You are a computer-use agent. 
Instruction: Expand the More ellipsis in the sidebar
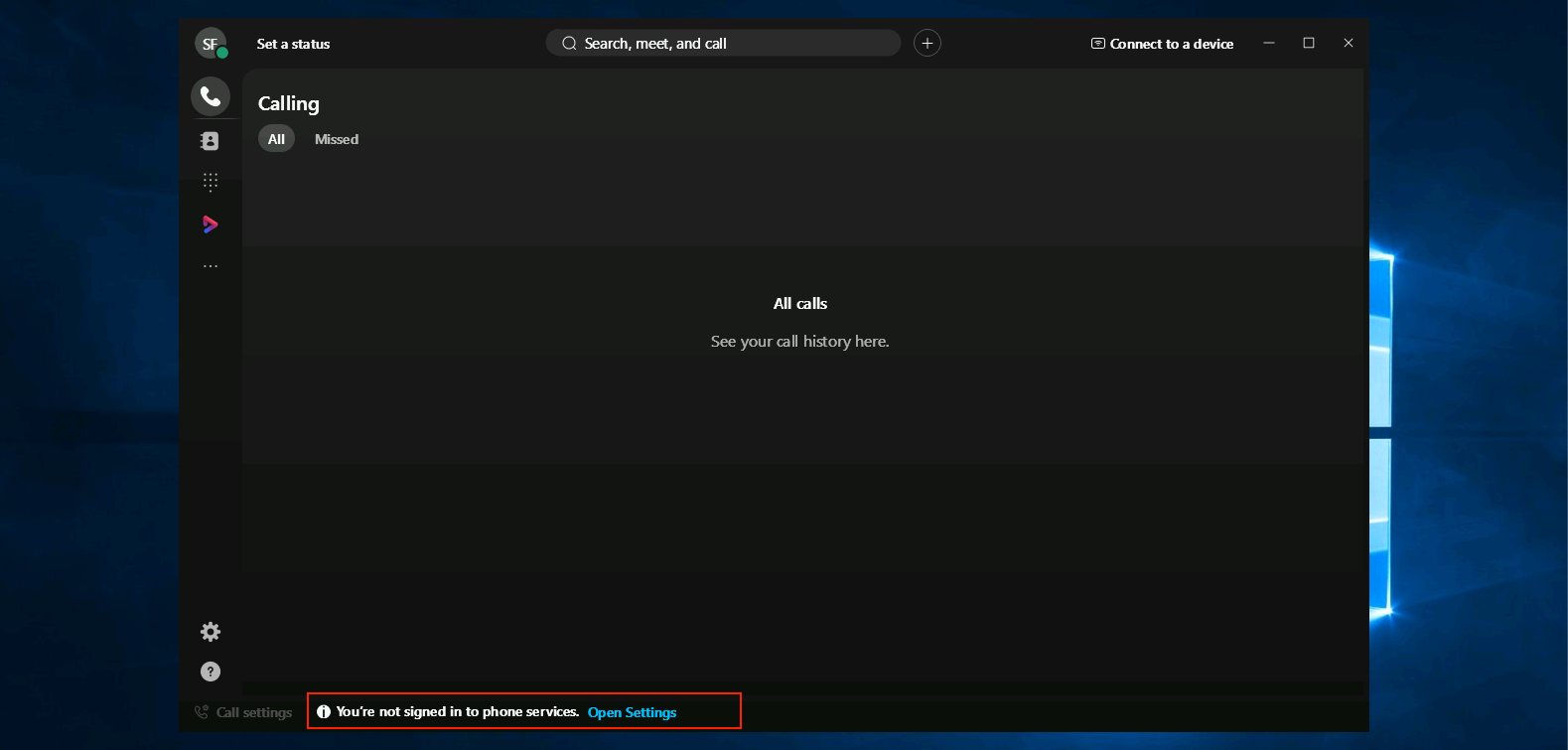point(210,266)
